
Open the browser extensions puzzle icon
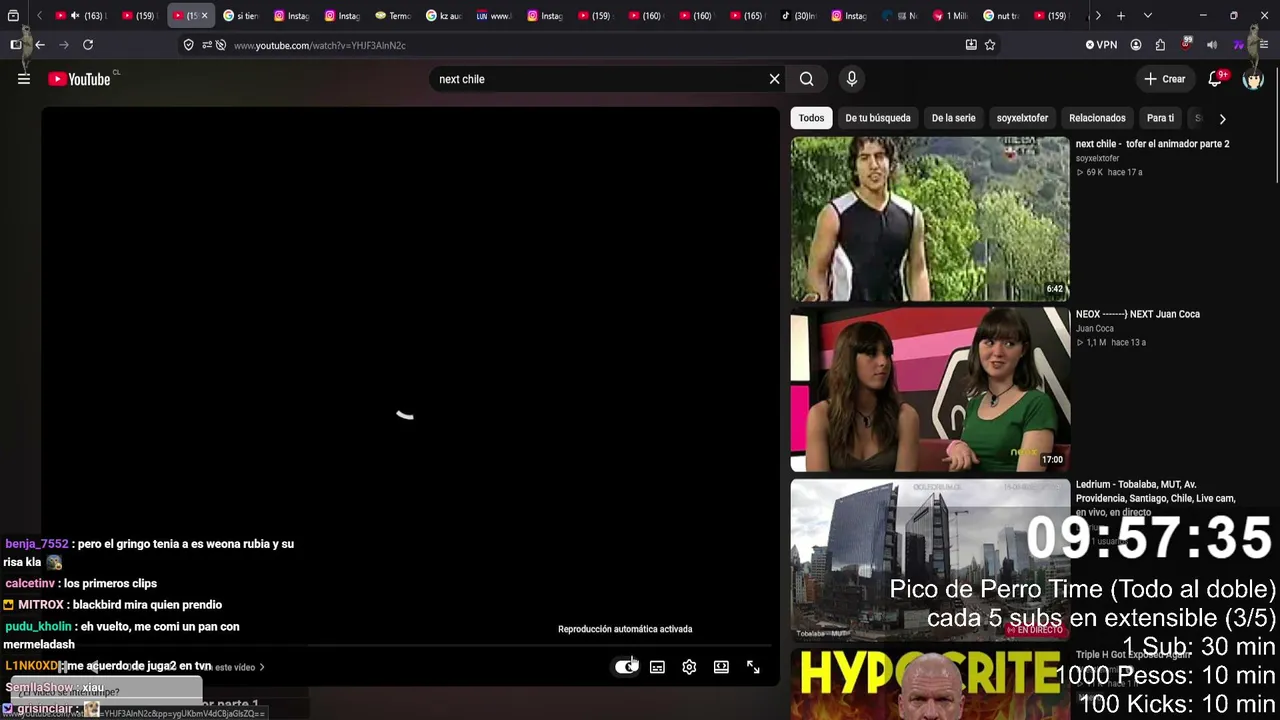[1160, 45]
